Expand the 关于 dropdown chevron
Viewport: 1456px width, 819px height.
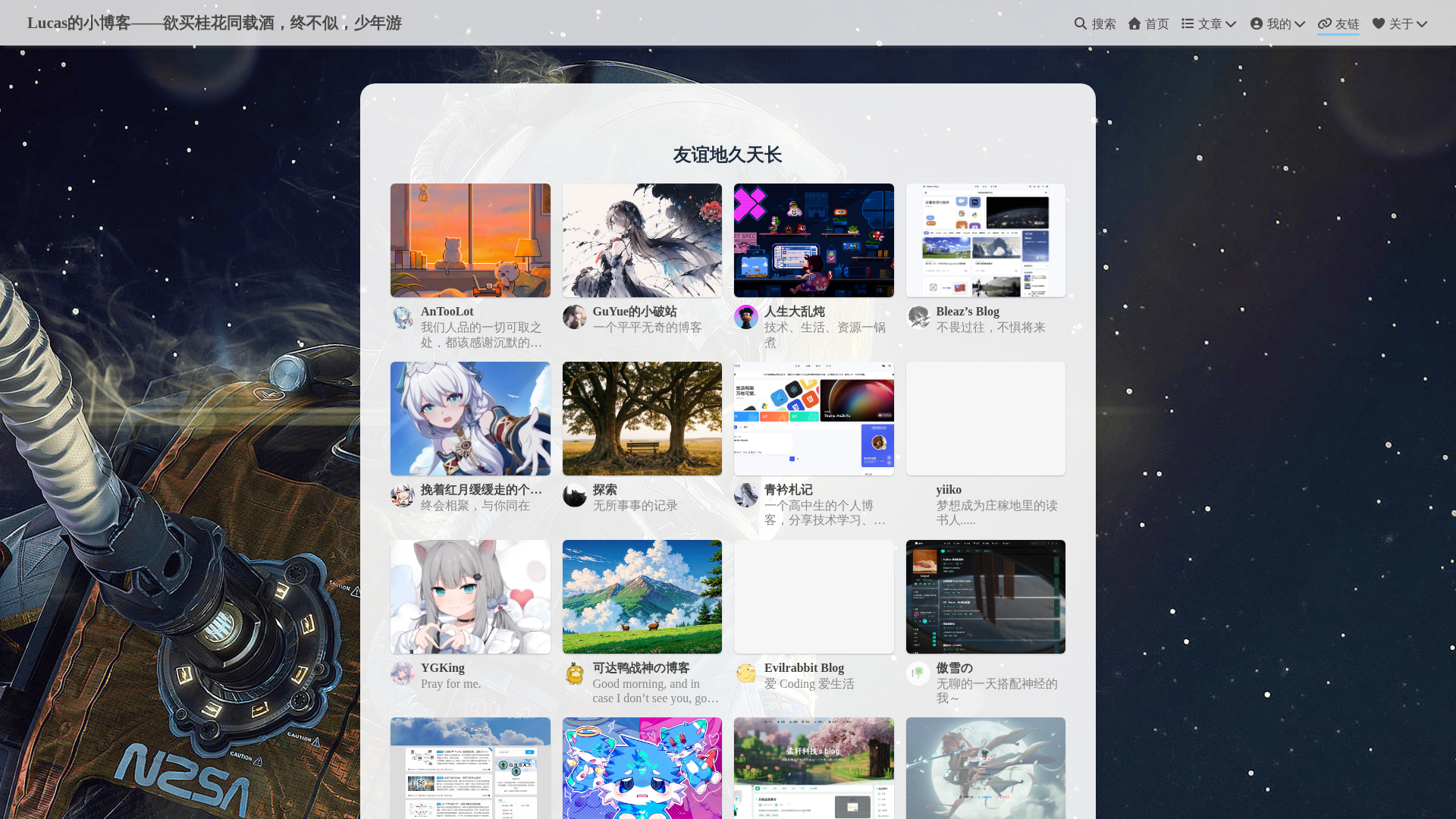(x=1422, y=24)
